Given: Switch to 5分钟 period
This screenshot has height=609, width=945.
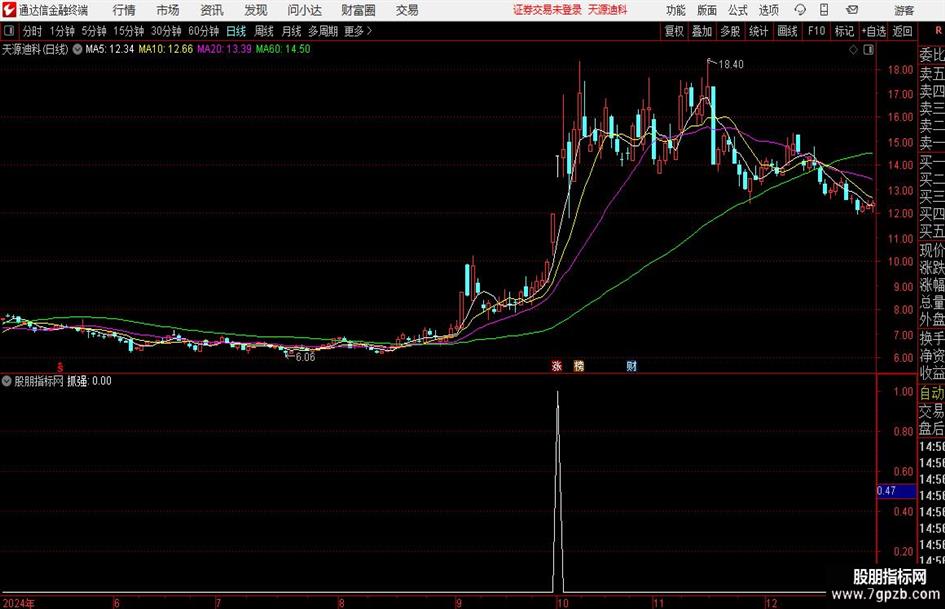Looking at the screenshot, I should pos(94,31).
